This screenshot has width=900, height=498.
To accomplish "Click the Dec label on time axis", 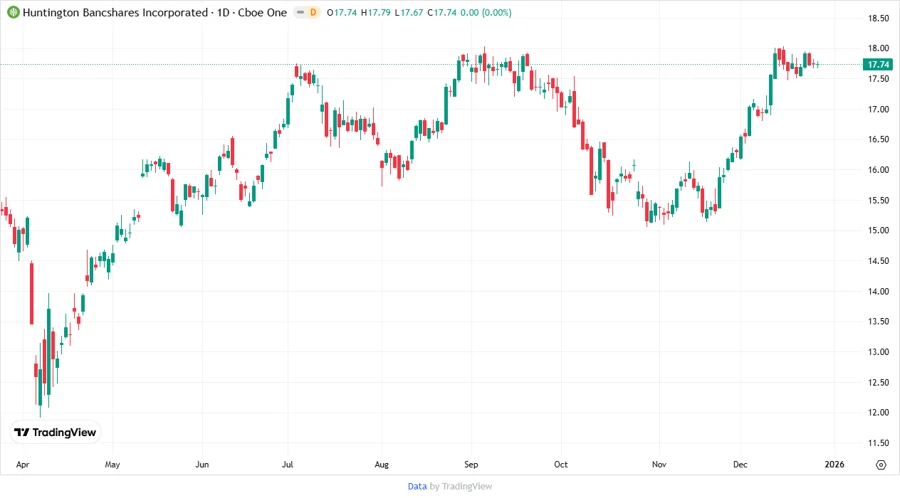I will click(740, 464).
